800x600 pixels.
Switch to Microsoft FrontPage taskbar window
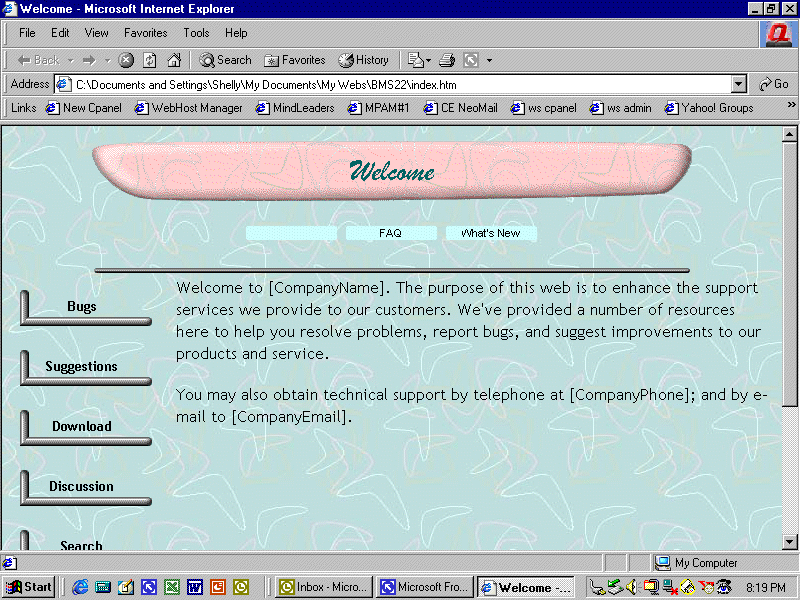pos(424,587)
